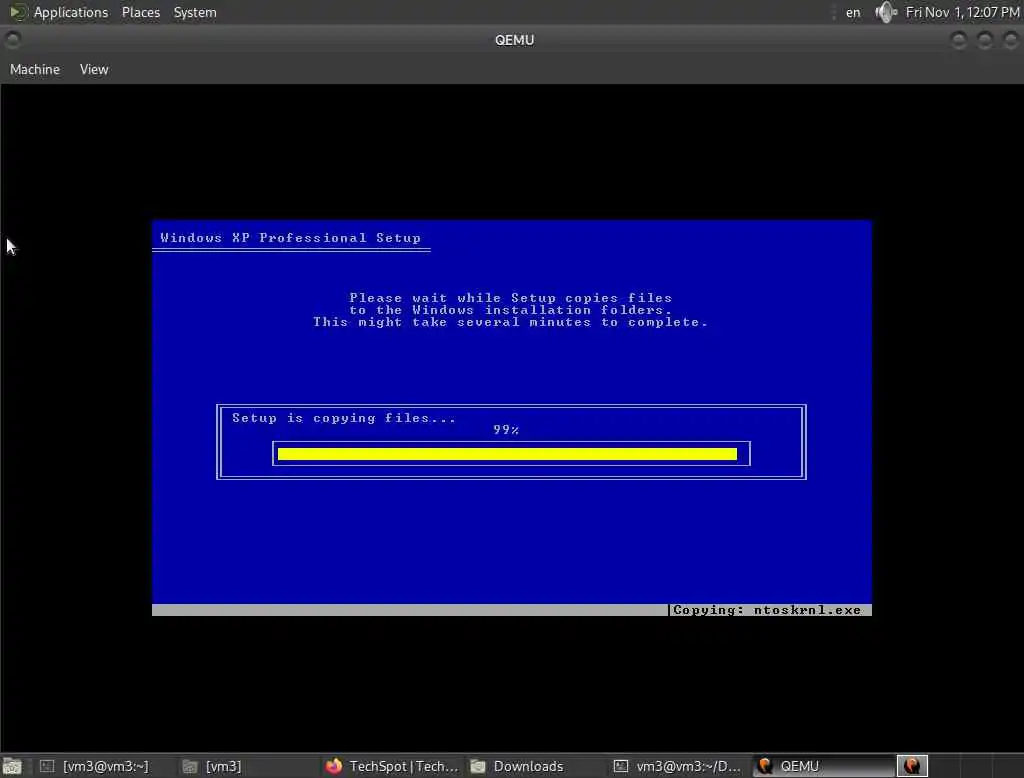Image resolution: width=1024 pixels, height=778 pixels.
Task: Click the 99% progress text
Action: pos(506,430)
